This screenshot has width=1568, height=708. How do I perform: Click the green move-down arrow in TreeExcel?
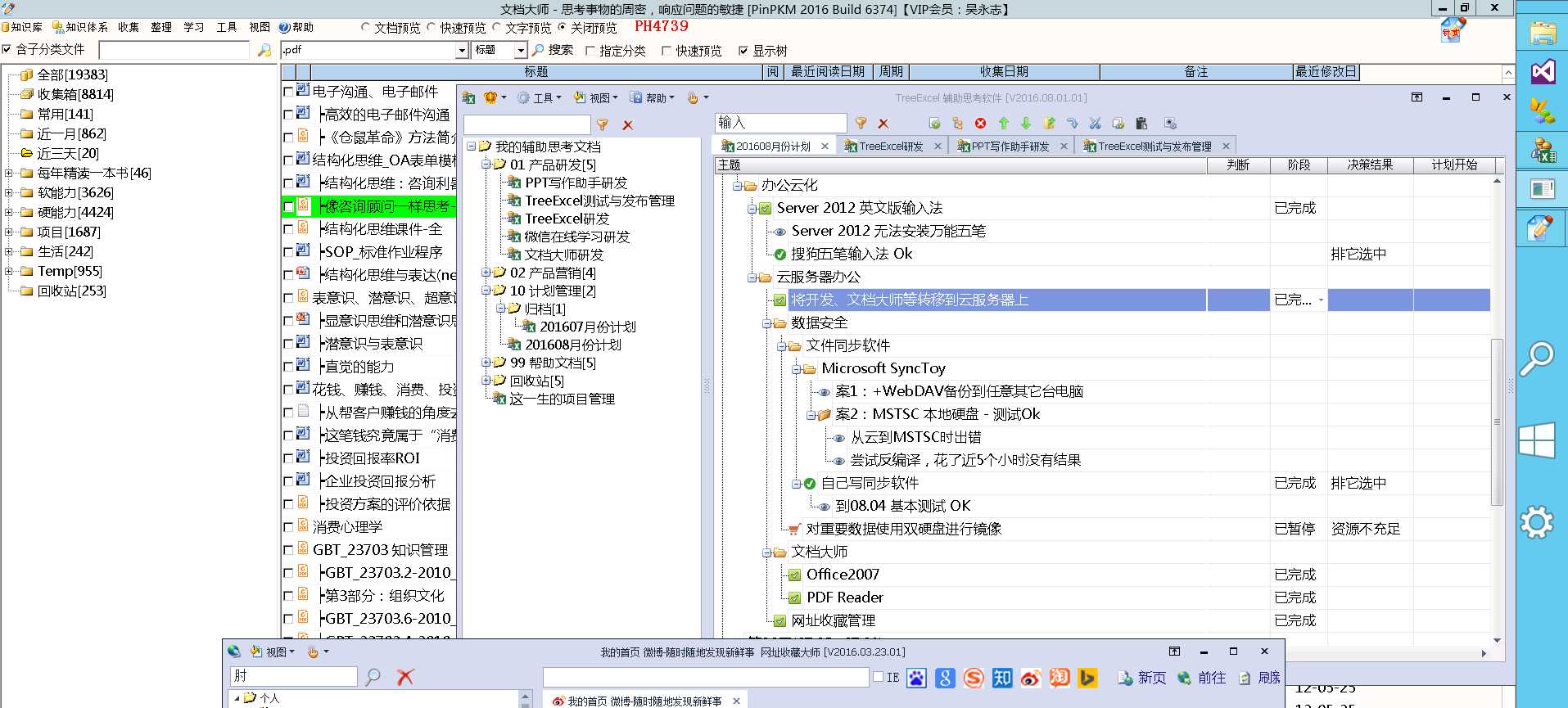pyautogui.click(x=1026, y=124)
